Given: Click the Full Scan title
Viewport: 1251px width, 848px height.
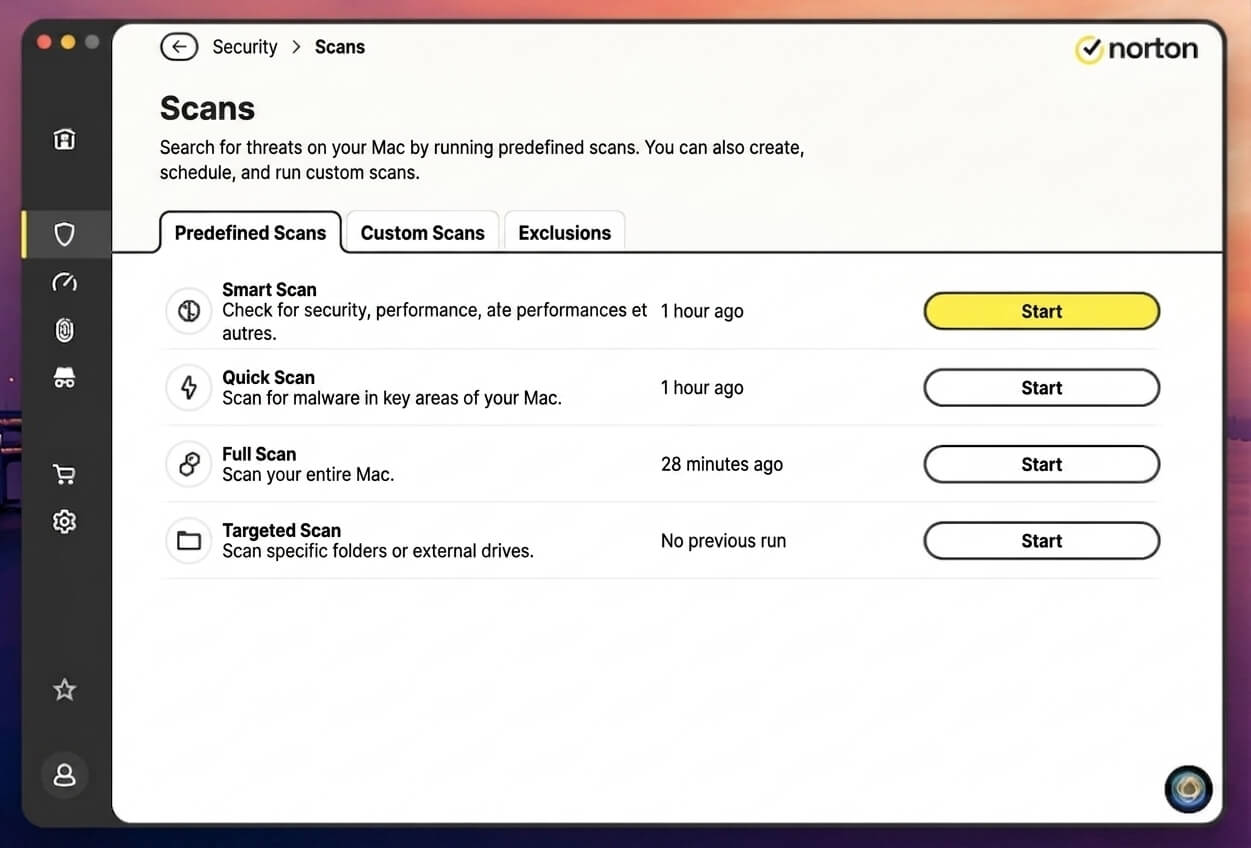Looking at the screenshot, I should pyautogui.click(x=259, y=454).
